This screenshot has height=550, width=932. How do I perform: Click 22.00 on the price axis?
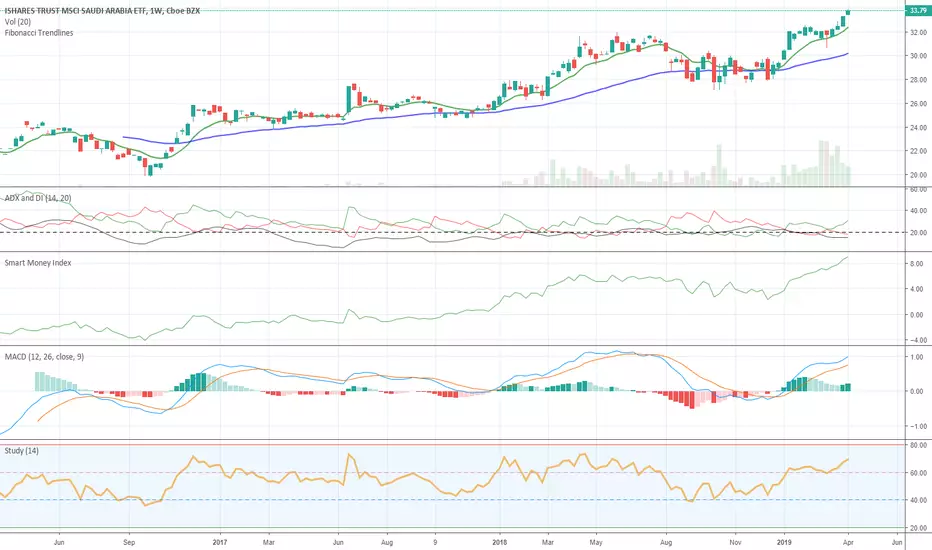[918, 151]
